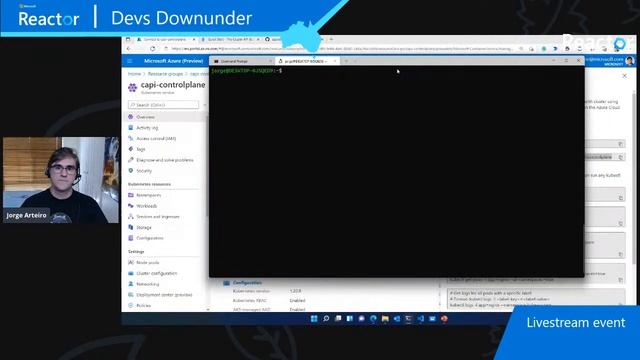Open Workloads under Kubernetes resources
640x360 pixels.
[147, 206]
